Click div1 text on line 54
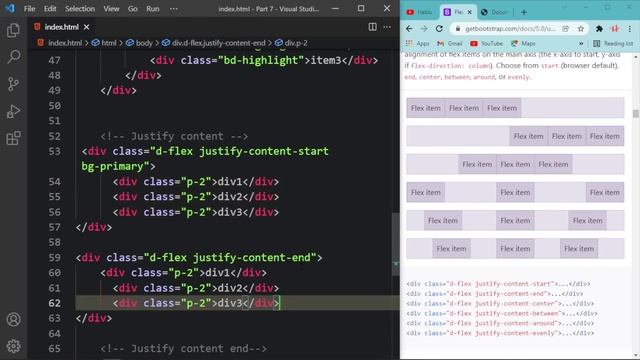The image size is (640, 360). (230, 182)
